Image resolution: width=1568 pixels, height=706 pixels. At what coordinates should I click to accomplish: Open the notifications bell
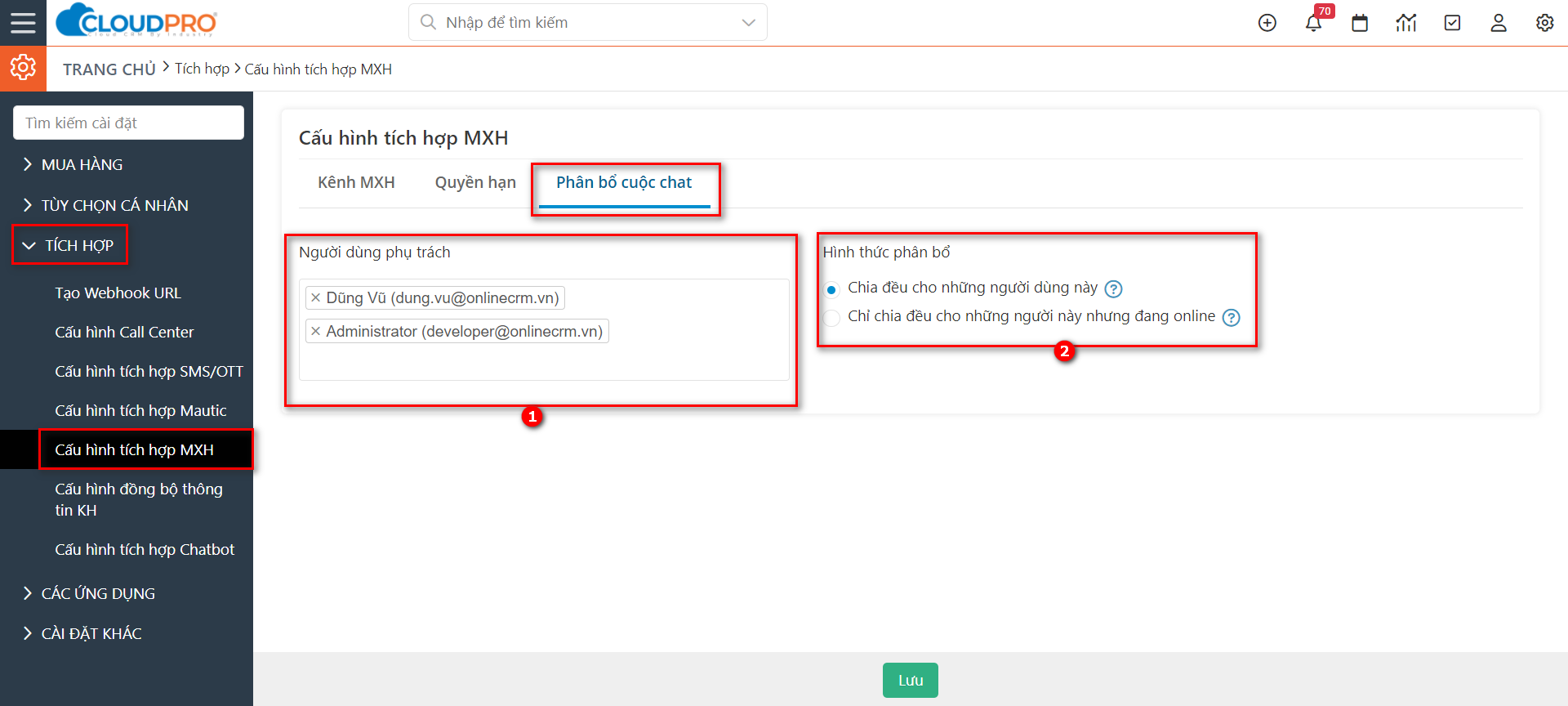click(x=1313, y=23)
